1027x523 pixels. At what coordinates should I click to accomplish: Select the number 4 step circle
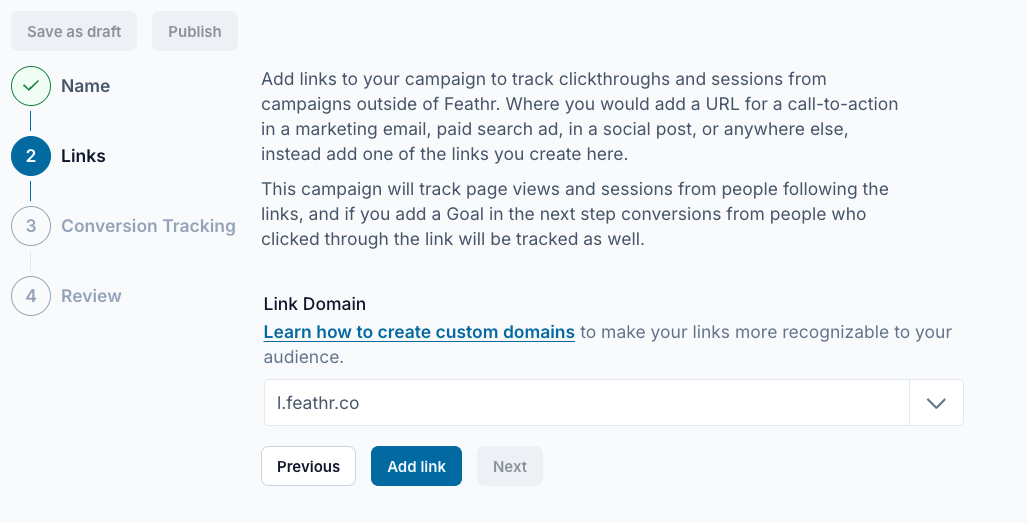31,296
